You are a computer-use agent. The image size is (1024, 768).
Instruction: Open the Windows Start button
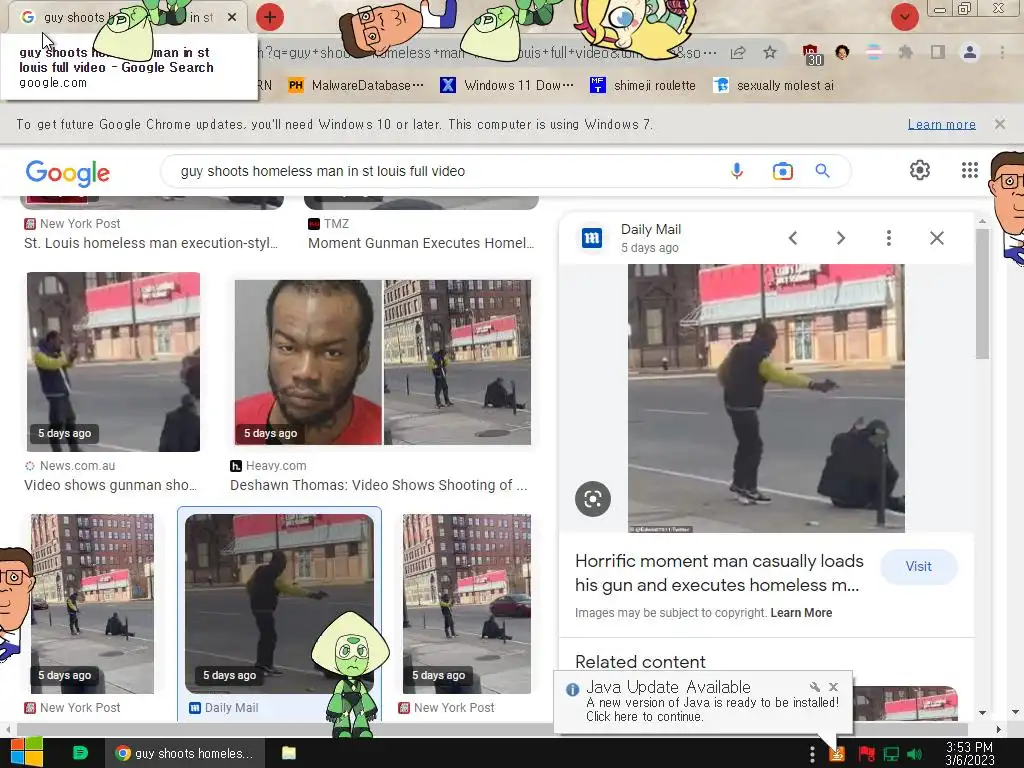click(27, 753)
